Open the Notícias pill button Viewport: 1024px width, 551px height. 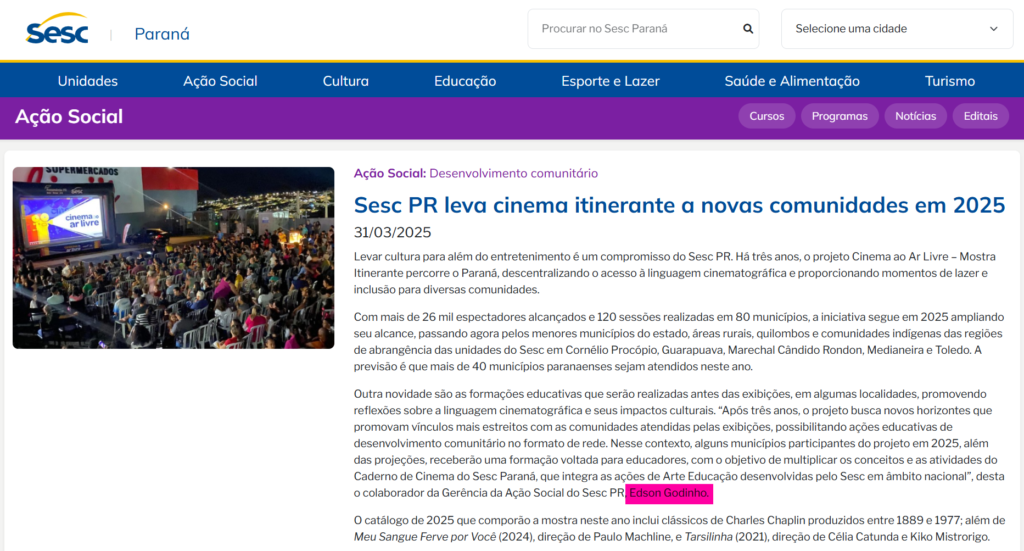click(915, 116)
